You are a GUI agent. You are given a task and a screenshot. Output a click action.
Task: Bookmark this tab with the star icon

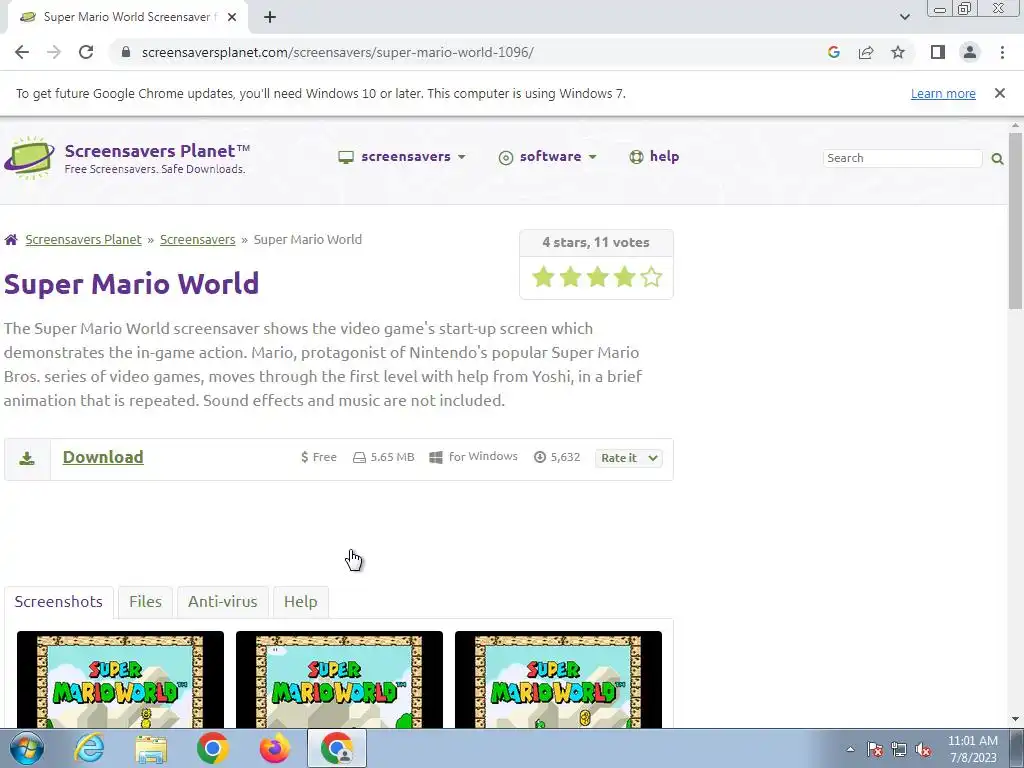coord(898,52)
